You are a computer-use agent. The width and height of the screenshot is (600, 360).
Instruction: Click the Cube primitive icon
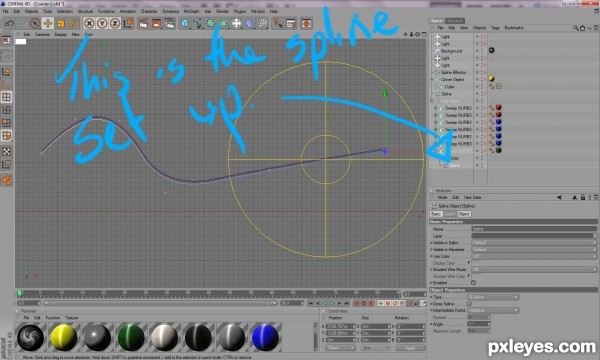[x=185, y=24]
